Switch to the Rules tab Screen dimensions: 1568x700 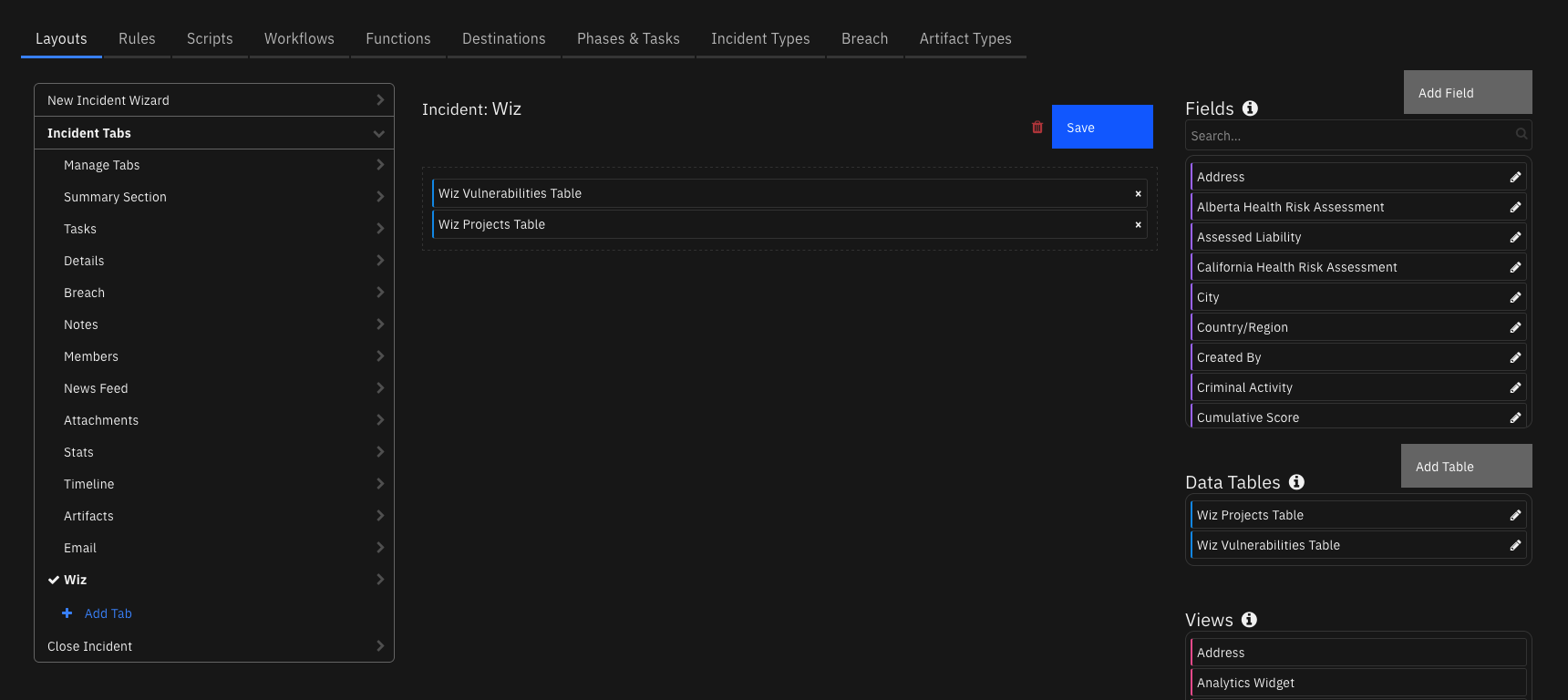click(x=137, y=38)
